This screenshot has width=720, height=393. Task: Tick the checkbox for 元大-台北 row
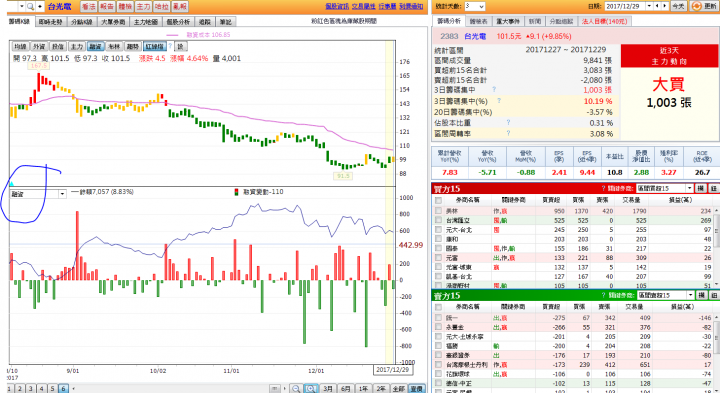point(439,230)
